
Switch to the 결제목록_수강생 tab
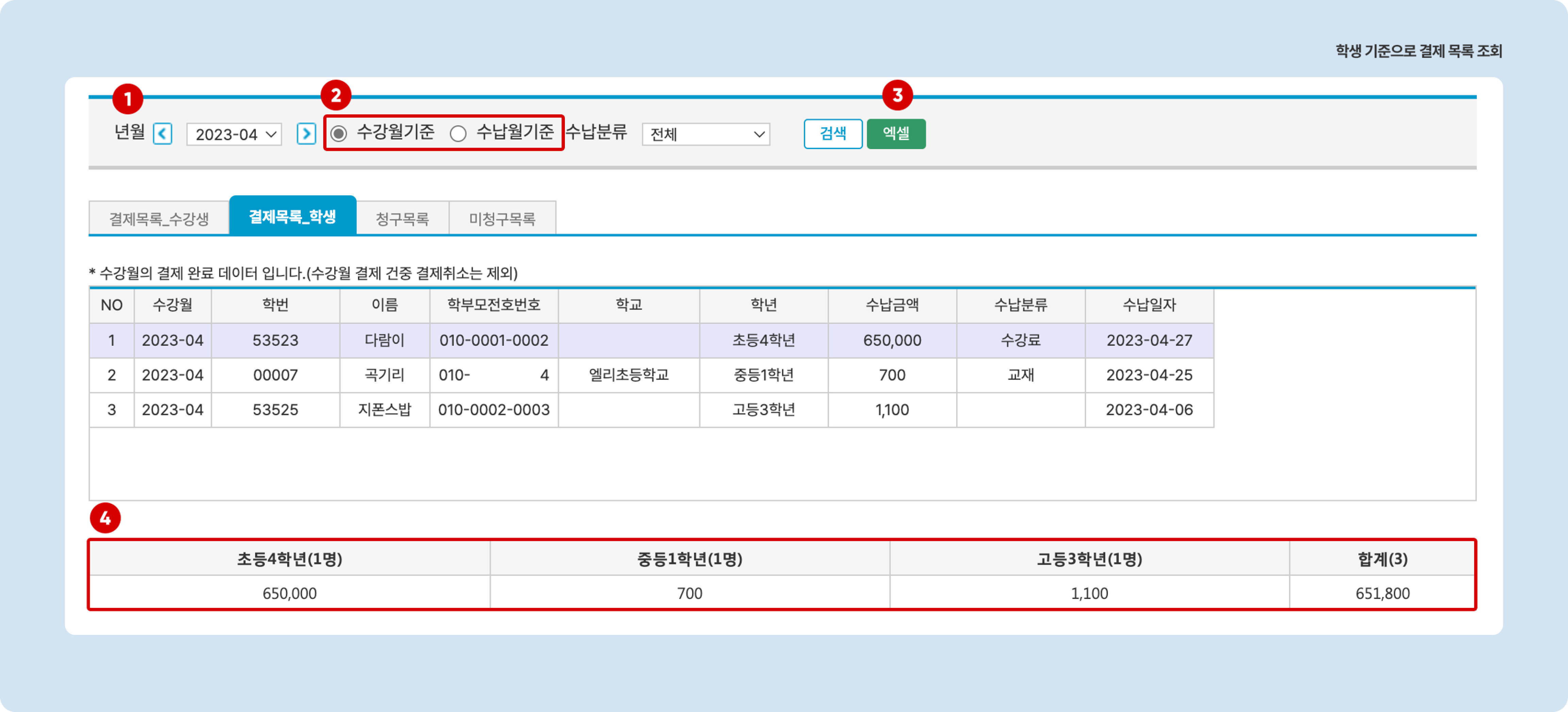click(x=159, y=219)
